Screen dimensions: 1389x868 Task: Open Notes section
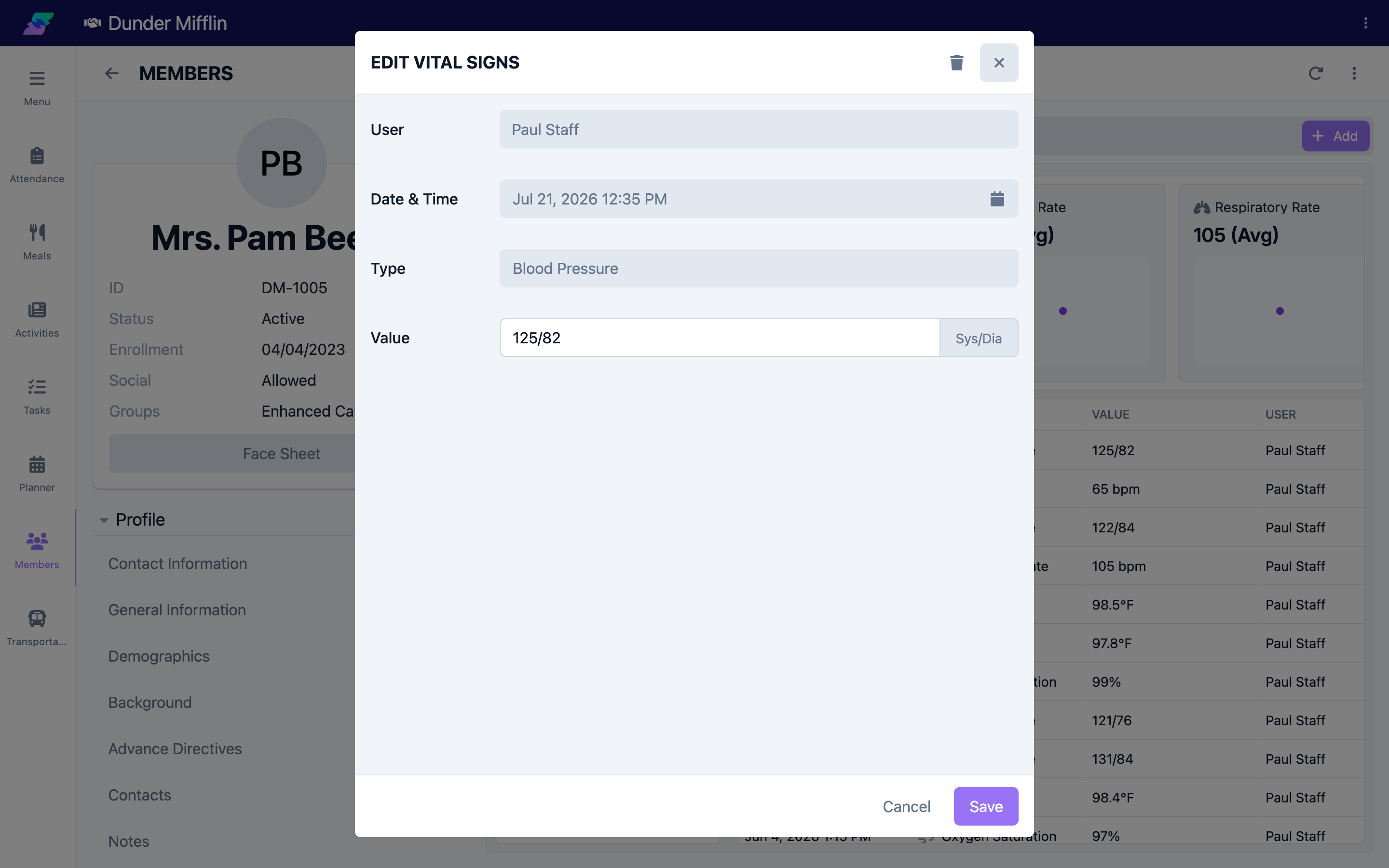click(129, 841)
